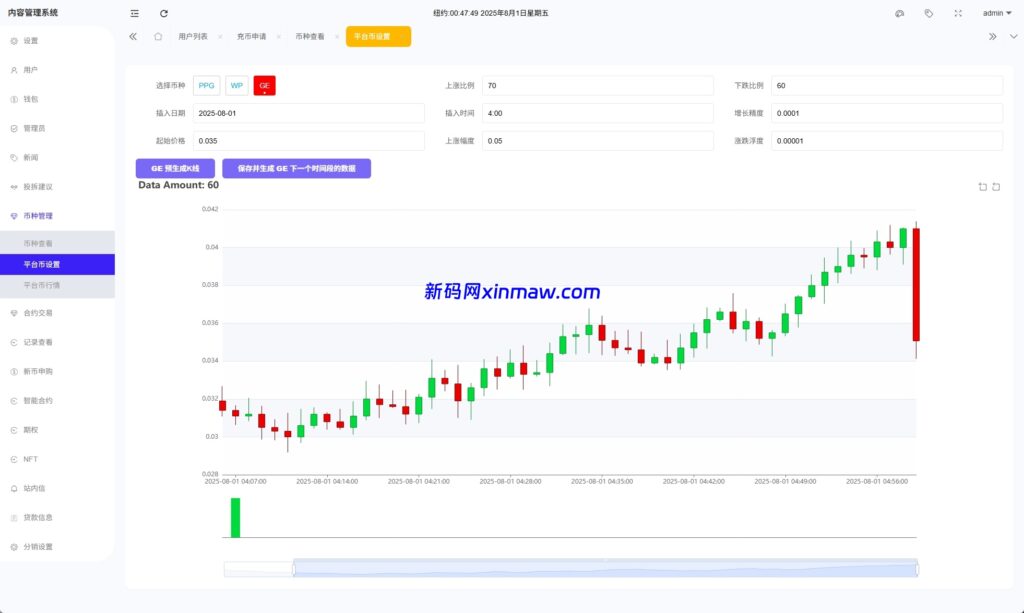Click the tag icon in the header
The height and width of the screenshot is (613, 1024).
pyautogui.click(x=929, y=13)
